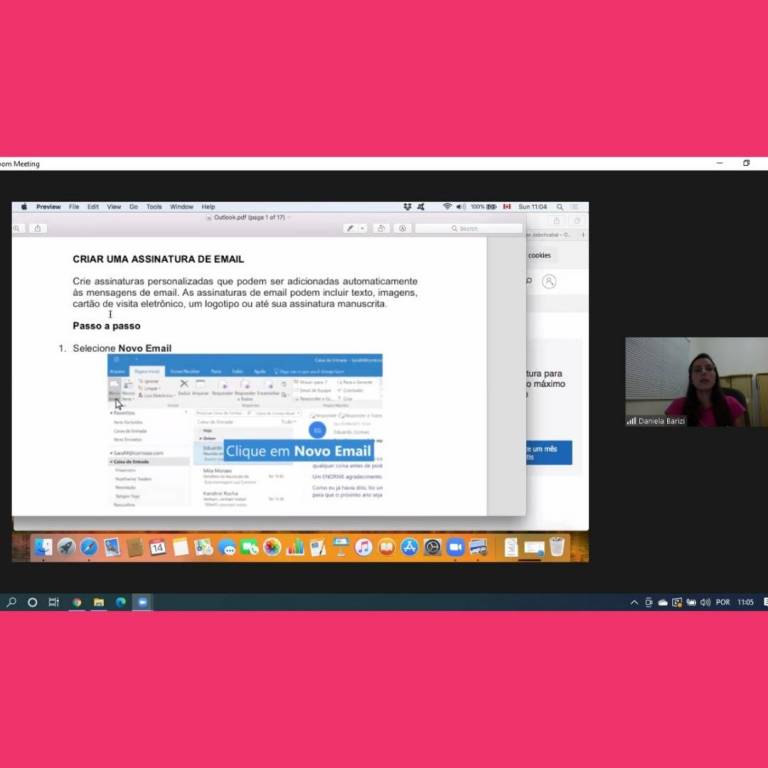Open the Window menu in Preview
This screenshot has height=768, width=768.
click(x=181, y=207)
